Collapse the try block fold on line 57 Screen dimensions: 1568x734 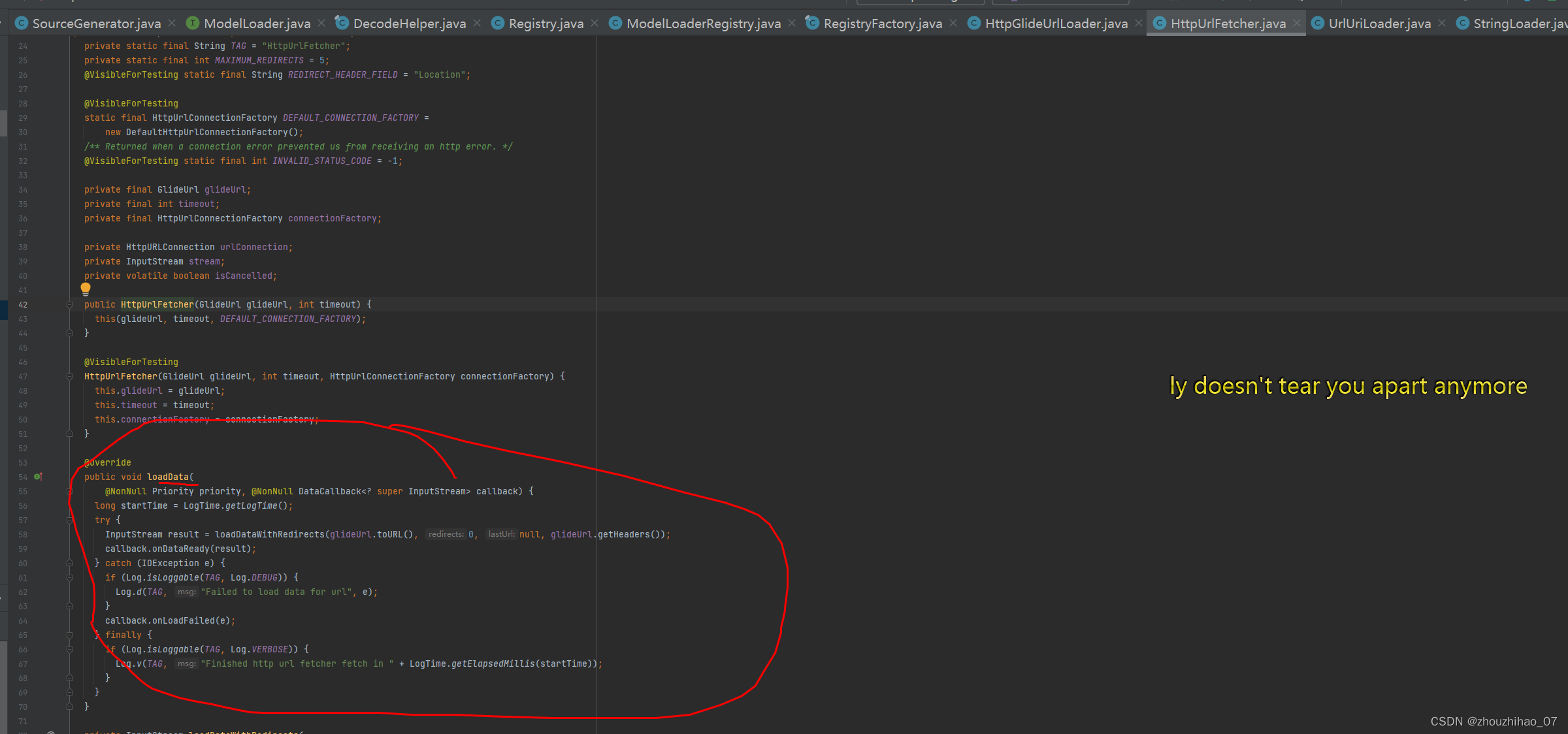pos(69,520)
